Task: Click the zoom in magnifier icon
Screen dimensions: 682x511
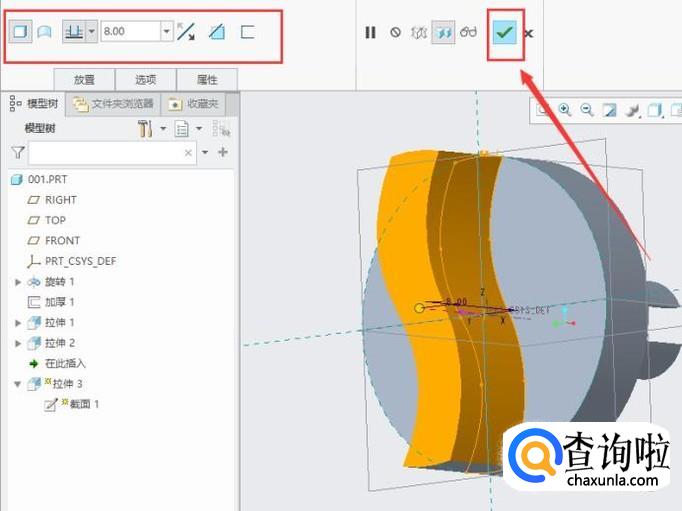Action: click(x=565, y=110)
